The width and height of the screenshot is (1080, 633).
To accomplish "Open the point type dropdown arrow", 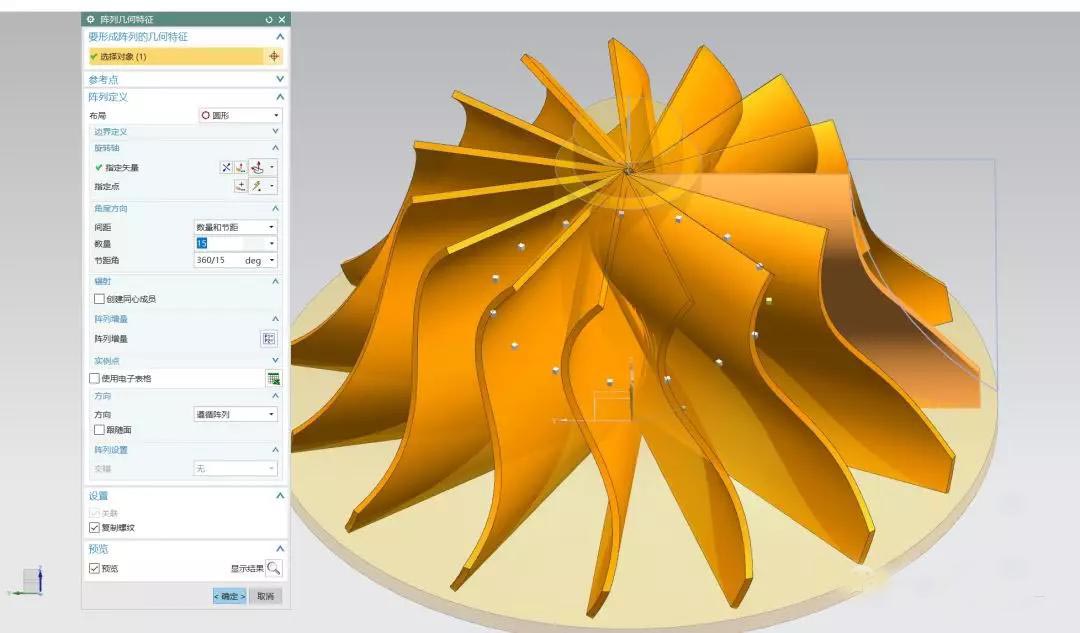I will click(x=272, y=186).
